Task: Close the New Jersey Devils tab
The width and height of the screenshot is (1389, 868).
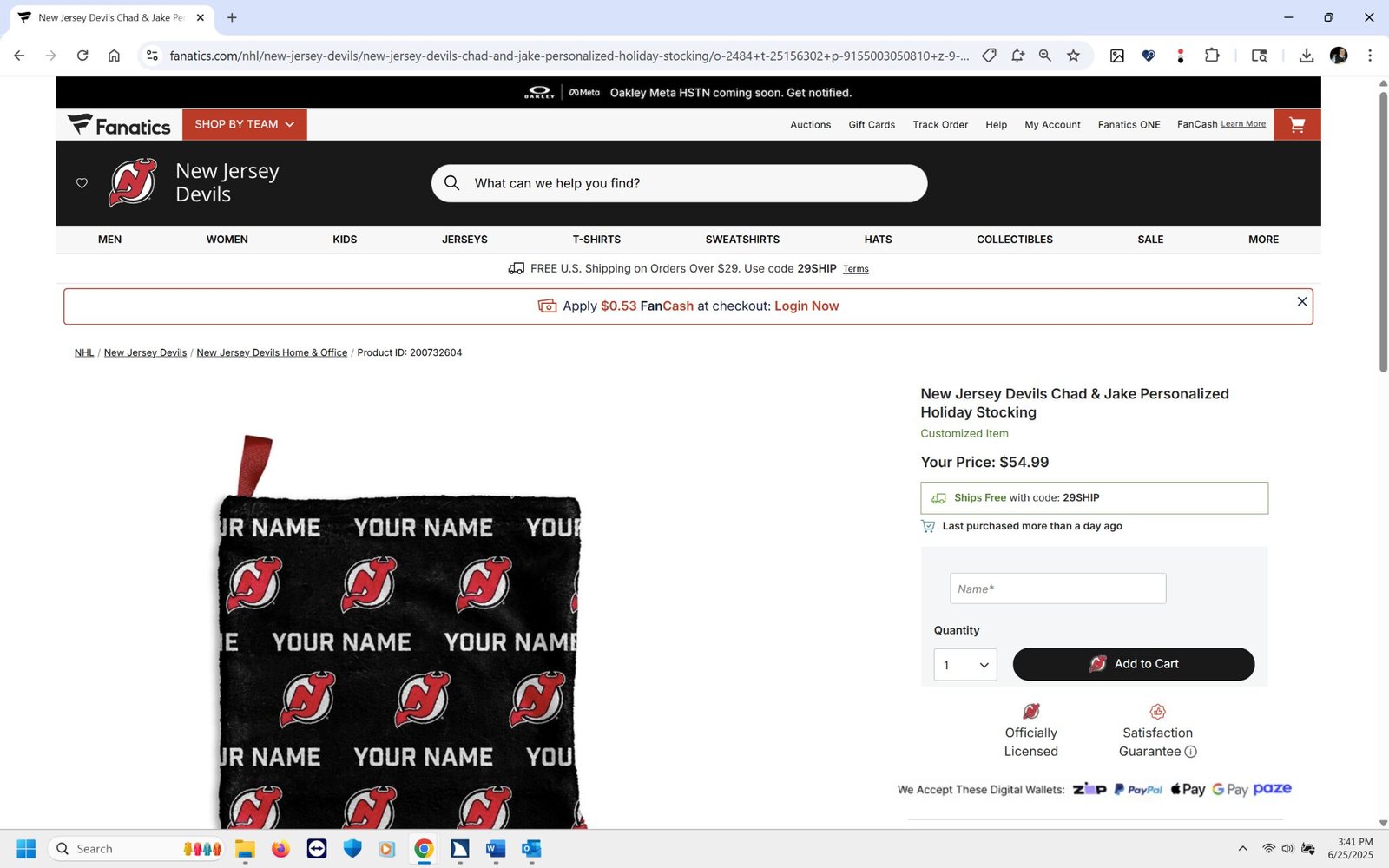Action: tap(201, 17)
